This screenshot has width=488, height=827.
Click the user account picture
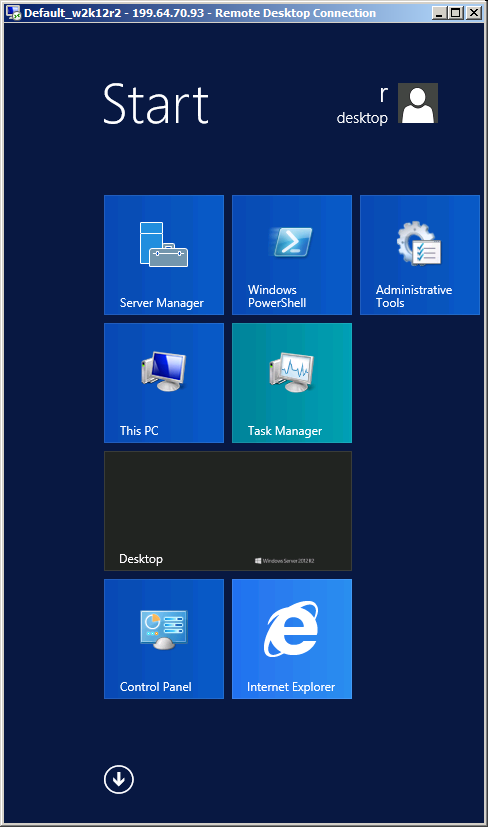click(418, 103)
